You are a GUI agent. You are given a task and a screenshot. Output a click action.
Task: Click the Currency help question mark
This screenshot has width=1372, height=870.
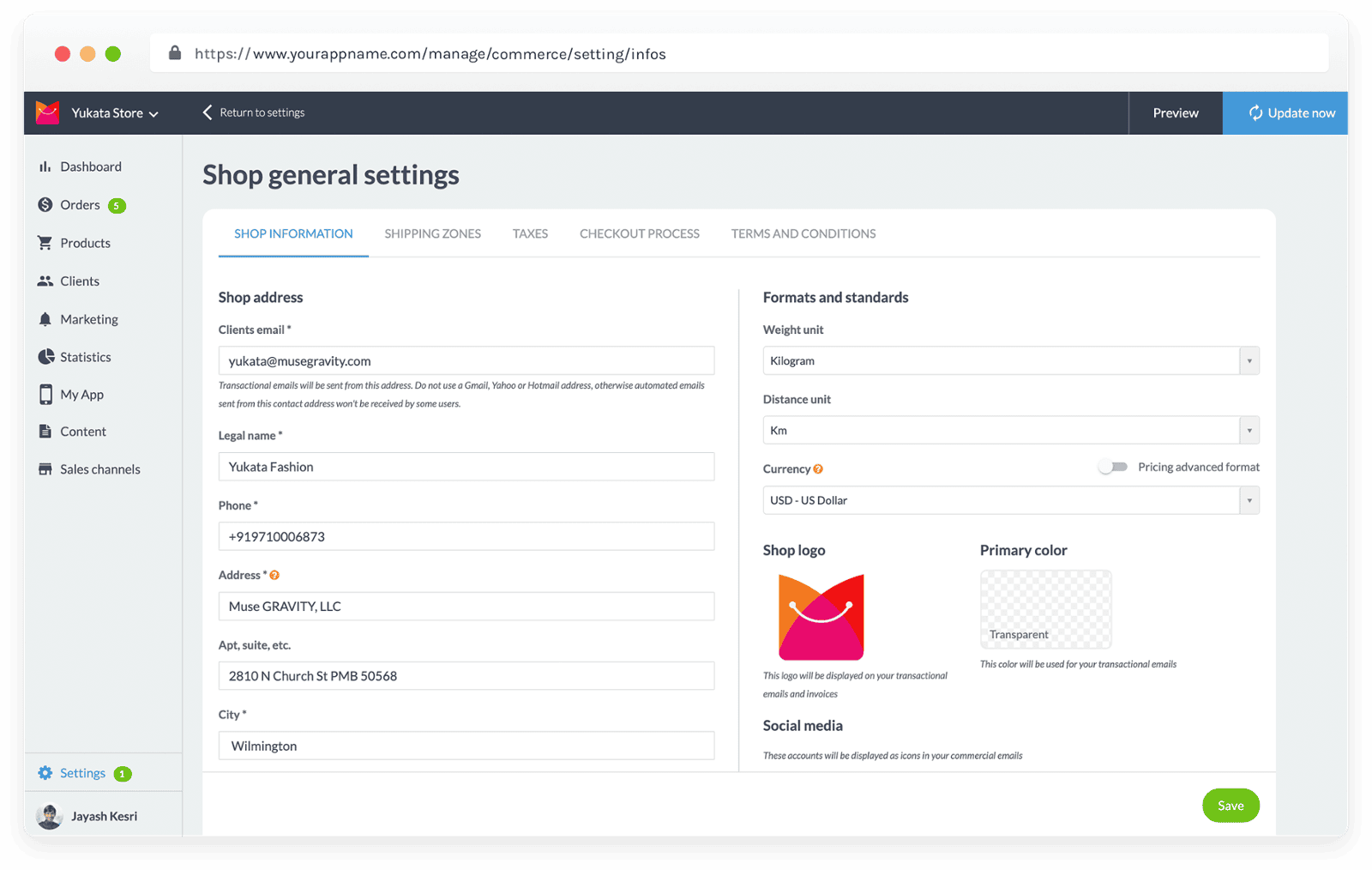pyautogui.click(x=818, y=468)
